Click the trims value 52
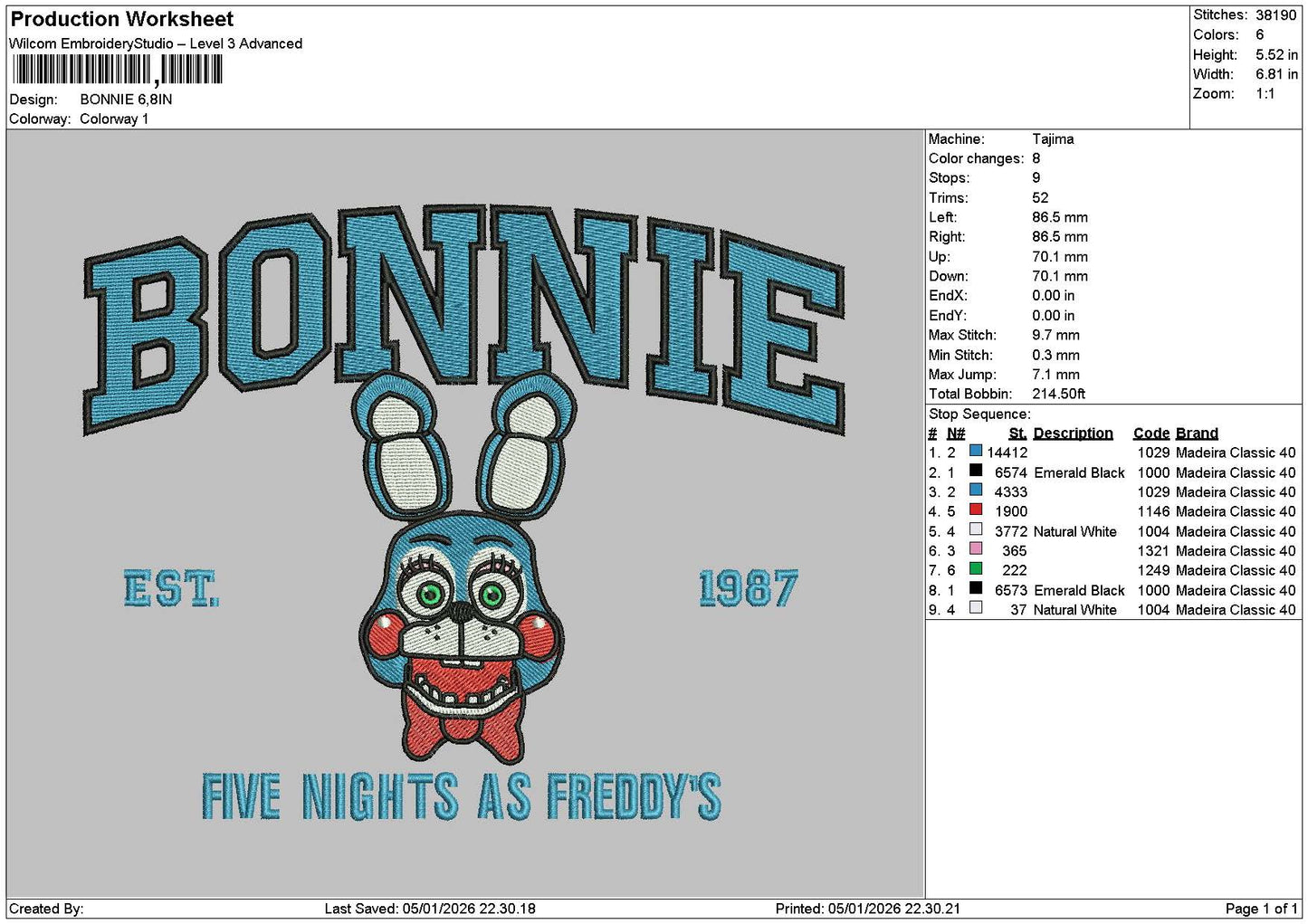1308x924 pixels. (1040, 198)
